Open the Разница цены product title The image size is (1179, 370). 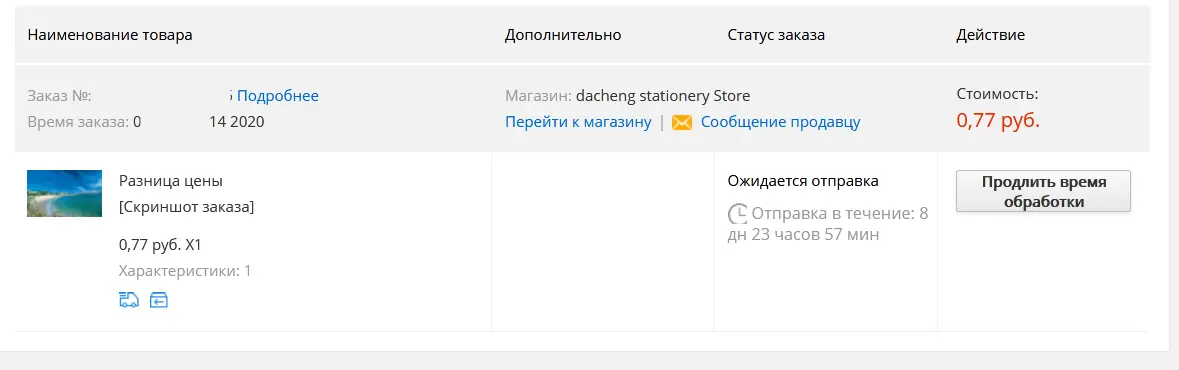[171, 181]
